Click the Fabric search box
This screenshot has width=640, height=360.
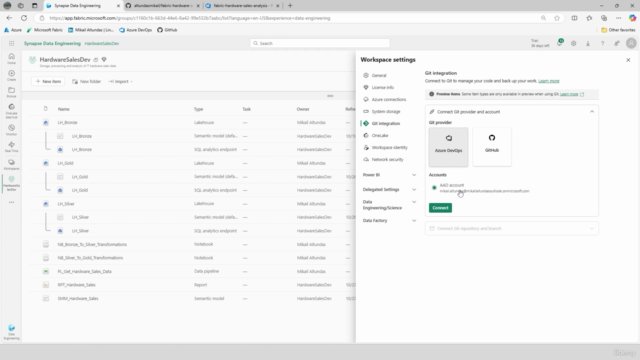(320, 43)
